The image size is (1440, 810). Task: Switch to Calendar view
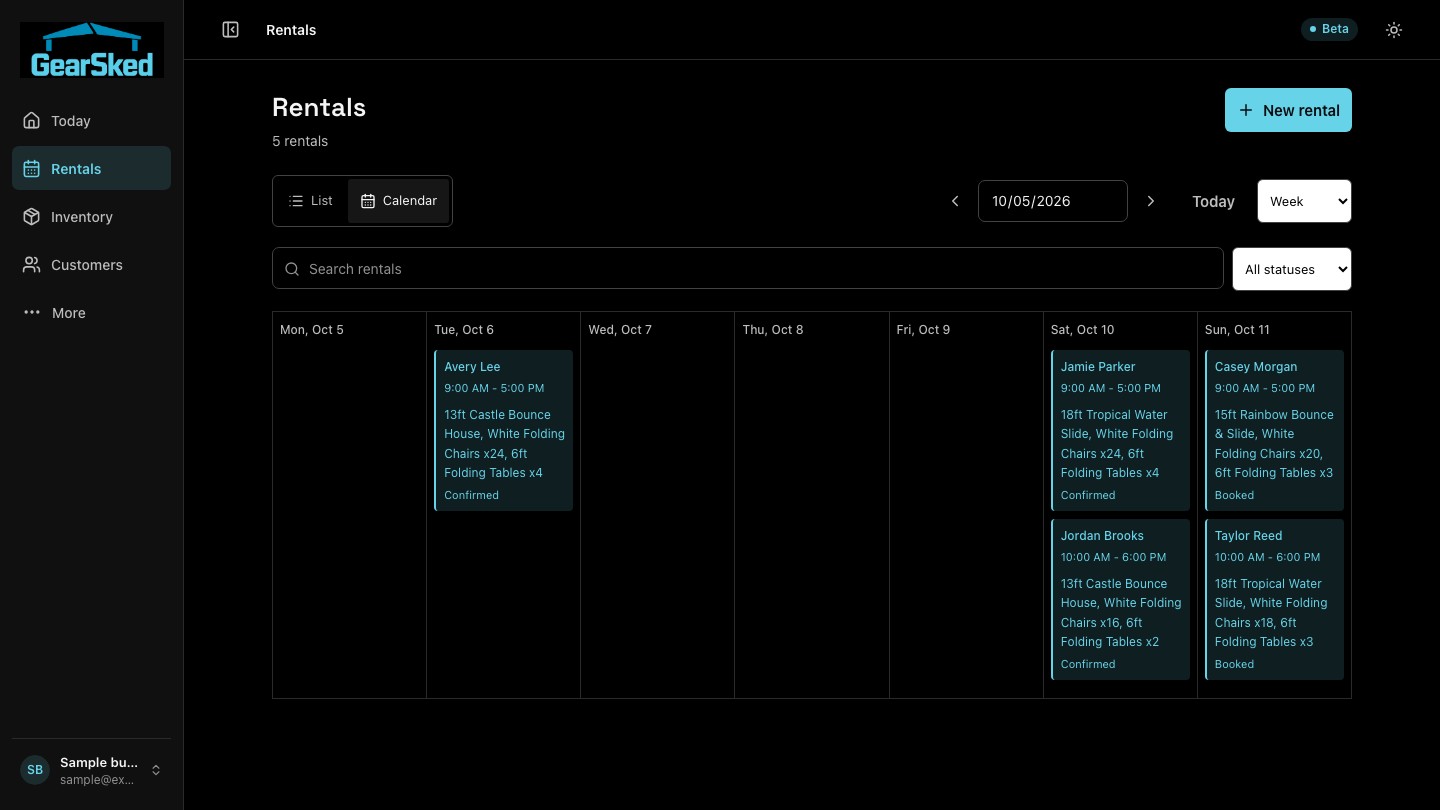tap(399, 201)
